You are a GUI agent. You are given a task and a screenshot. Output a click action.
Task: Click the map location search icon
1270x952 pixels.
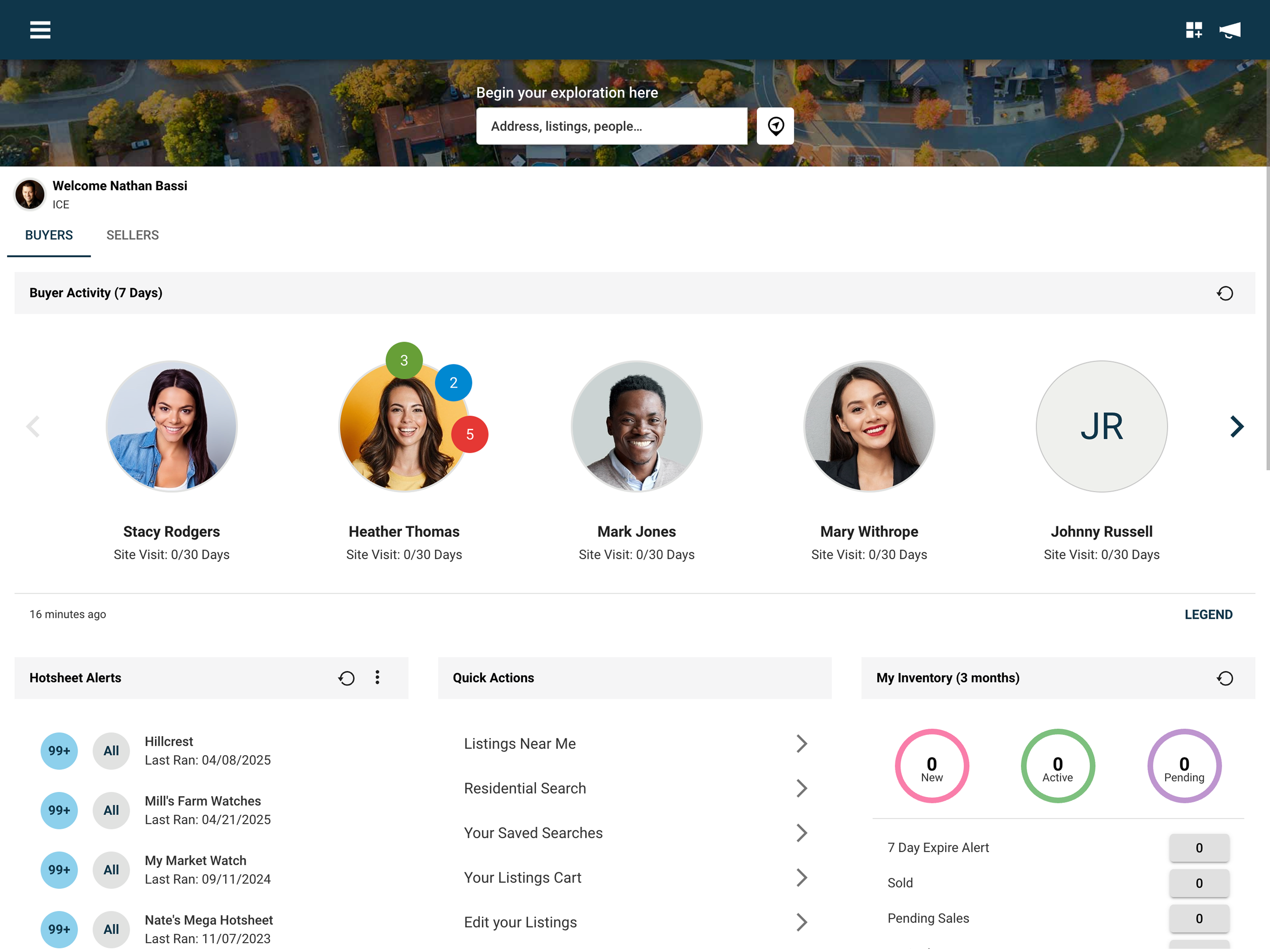tap(776, 126)
